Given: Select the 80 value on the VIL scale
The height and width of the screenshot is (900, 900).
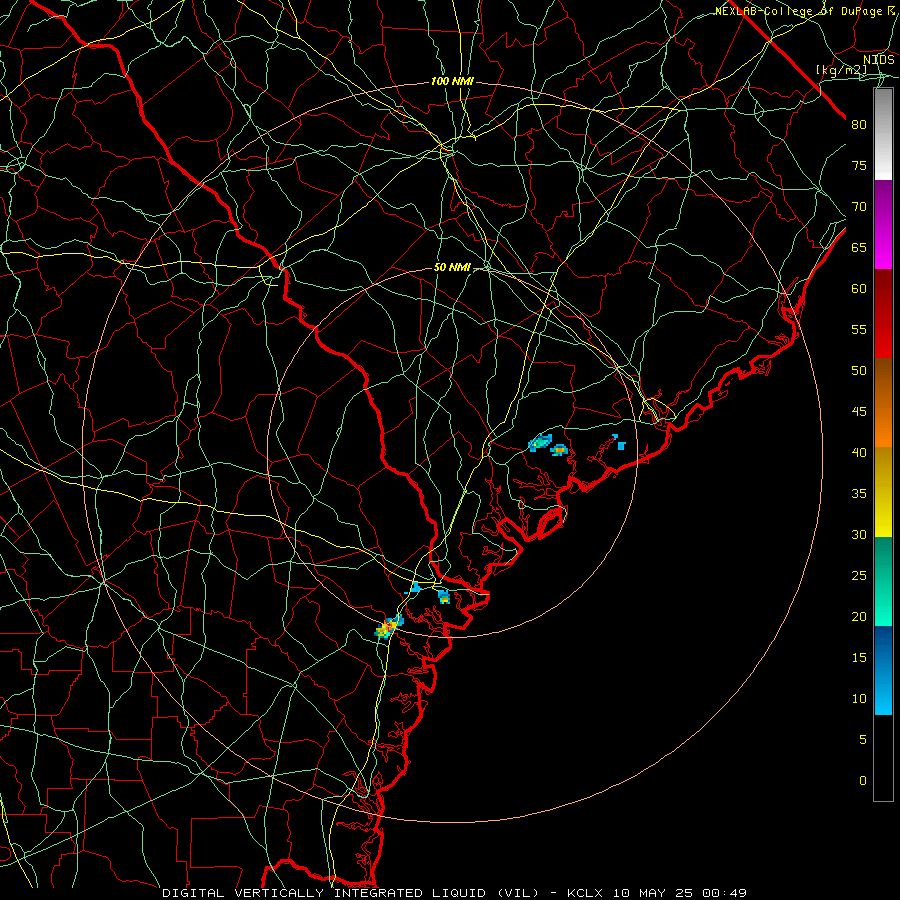Looking at the screenshot, I should click(x=859, y=125).
